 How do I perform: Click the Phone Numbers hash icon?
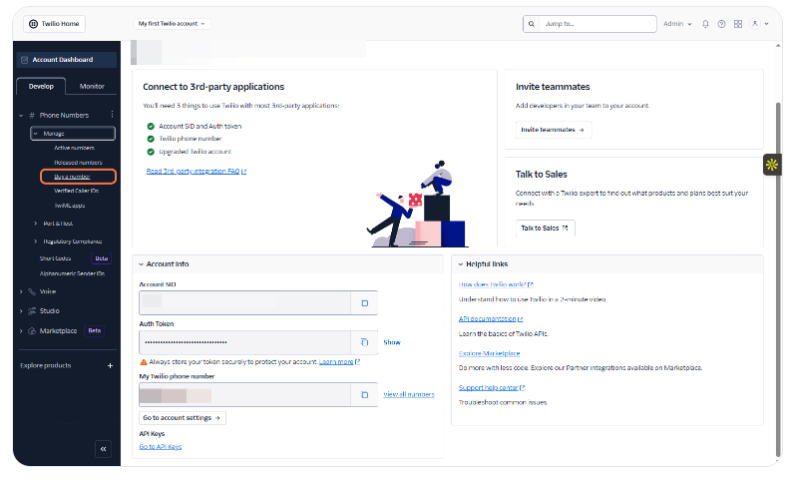tap(32, 115)
